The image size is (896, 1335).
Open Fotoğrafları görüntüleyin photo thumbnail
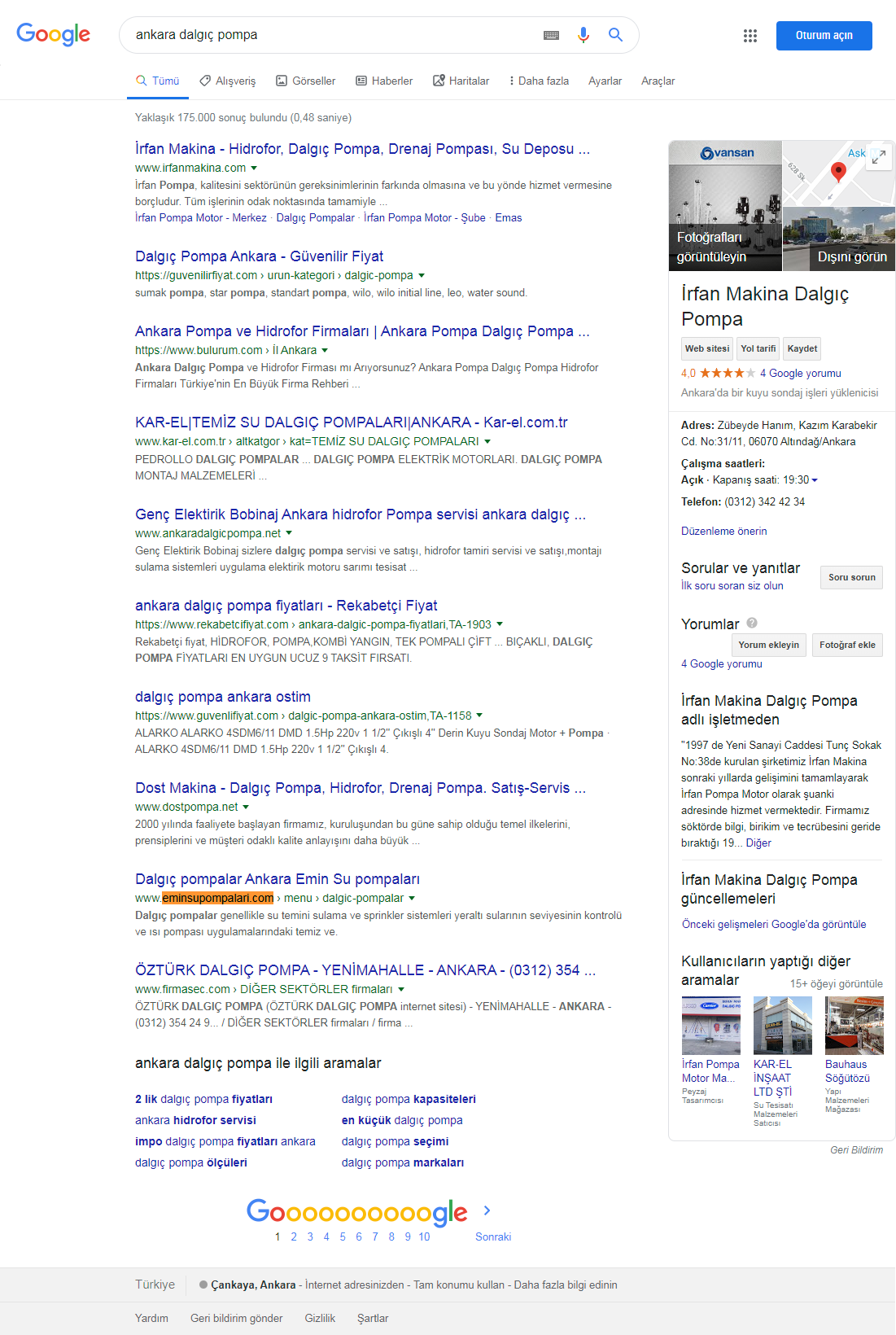[x=725, y=206]
